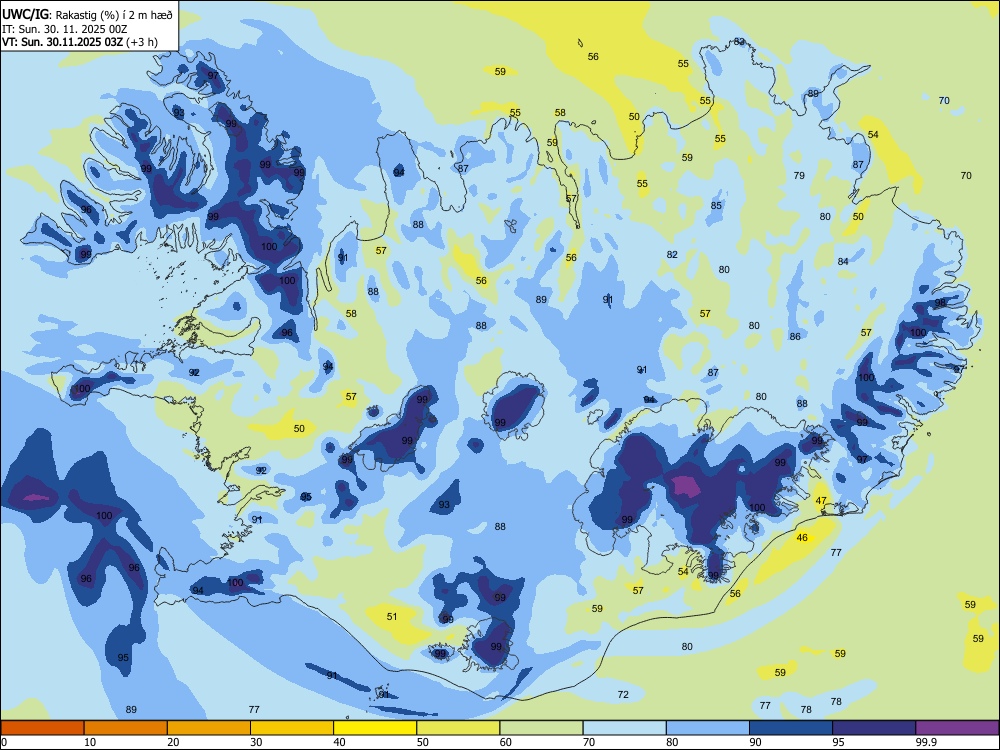This screenshot has width=1000, height=750.
Task: Select the dark blue 90–95 legend swatch
Action: (x=791, y=728)
